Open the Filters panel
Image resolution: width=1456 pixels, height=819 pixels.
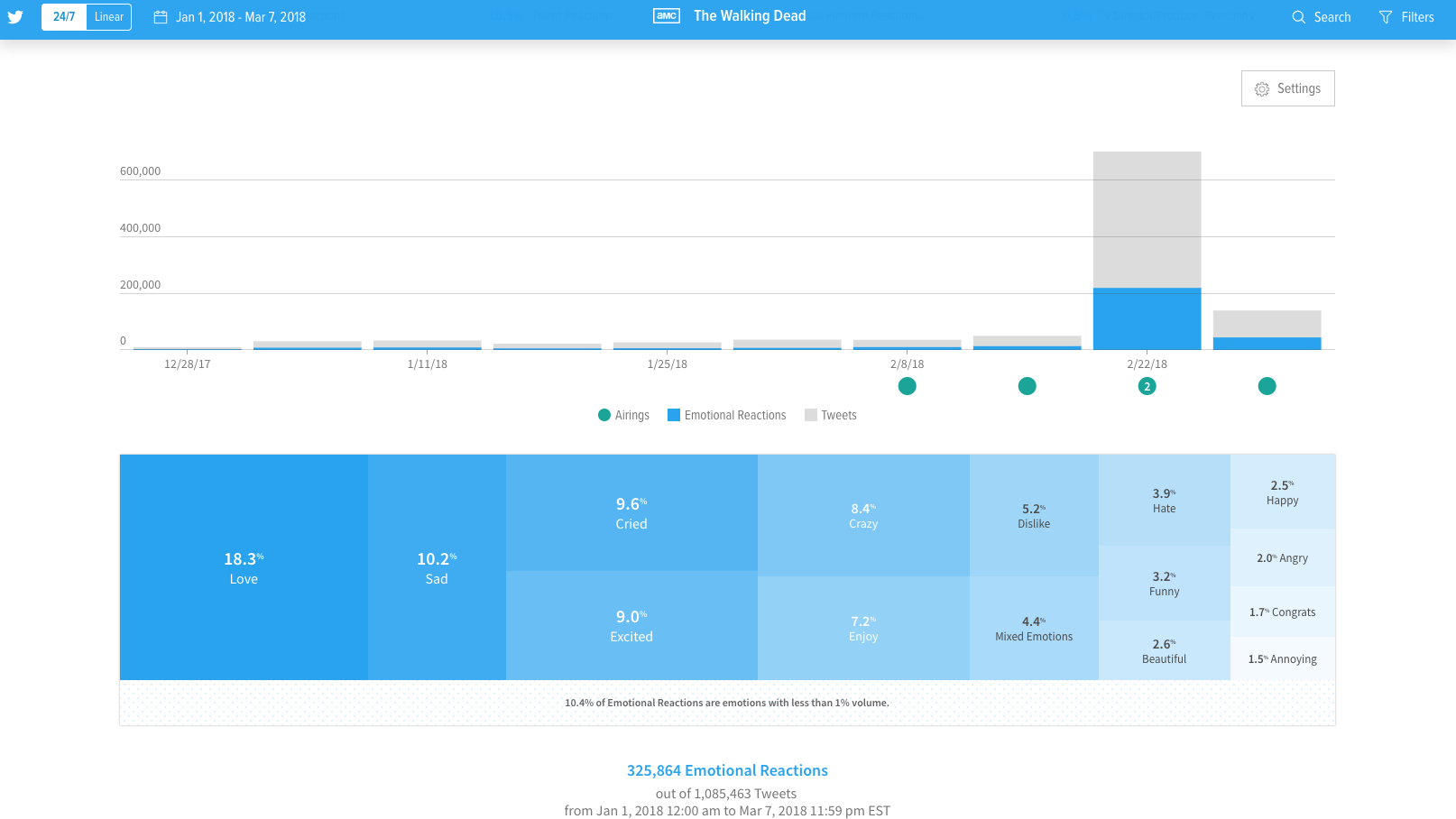(1417, 17)
